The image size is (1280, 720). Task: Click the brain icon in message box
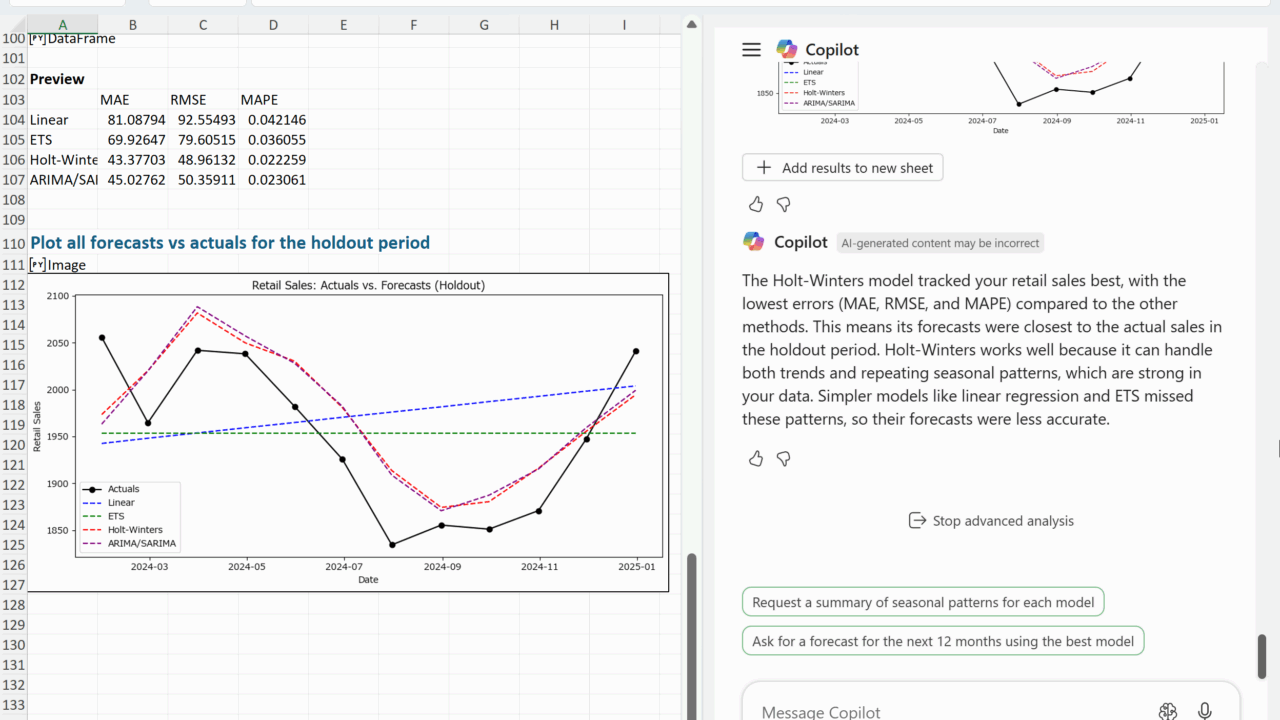(1167, 711)
